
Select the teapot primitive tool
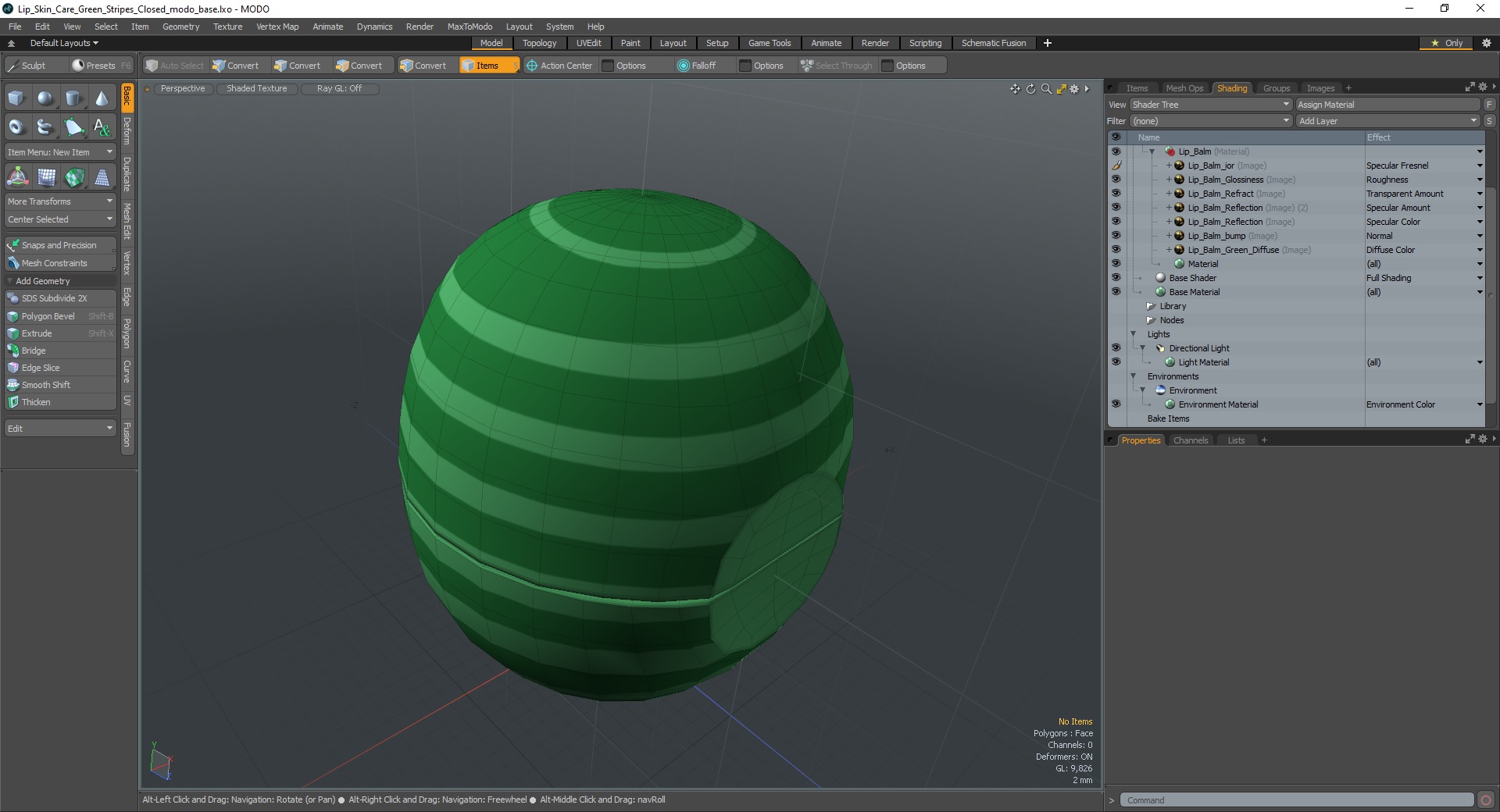(x=46, y=126)
